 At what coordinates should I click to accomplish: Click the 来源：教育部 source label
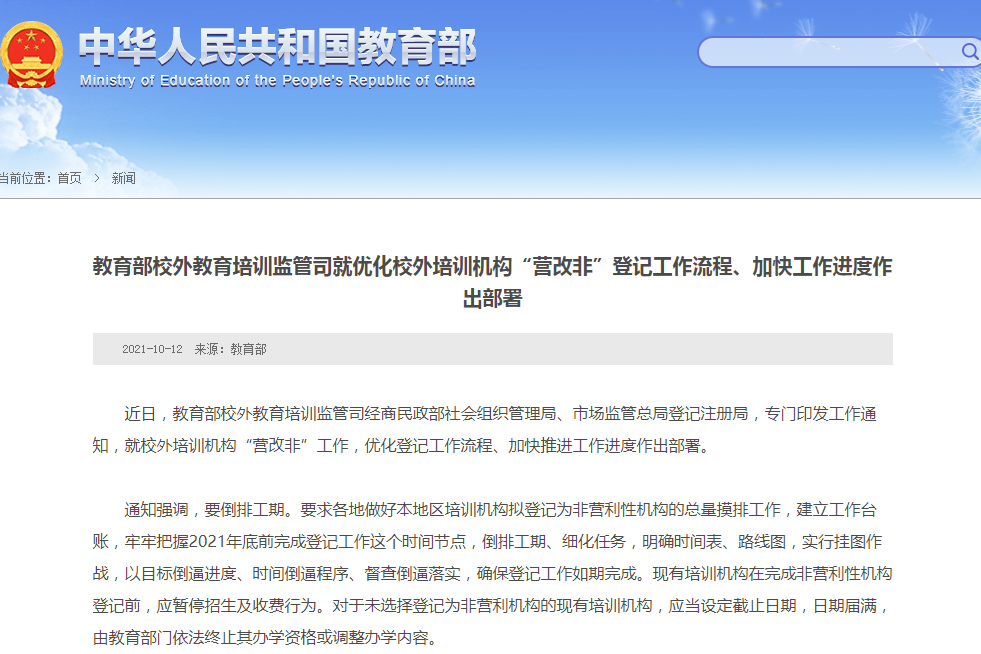click(230, 349)
